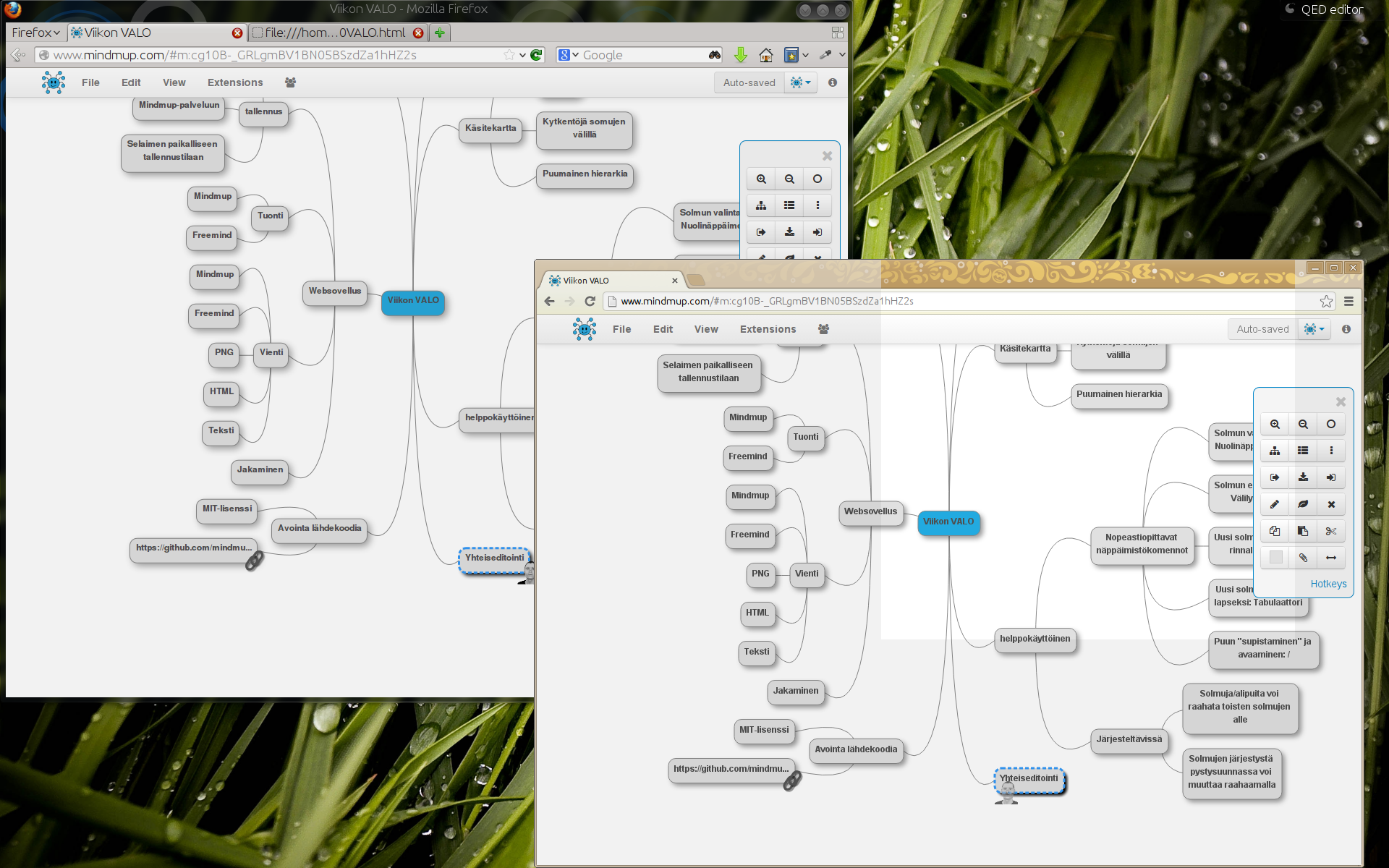Viewport: 1389px width, 868px height.
Task: Open MindMup logo dropdown beside Auto-saved in Chrome
Action: click(1314, 329)
